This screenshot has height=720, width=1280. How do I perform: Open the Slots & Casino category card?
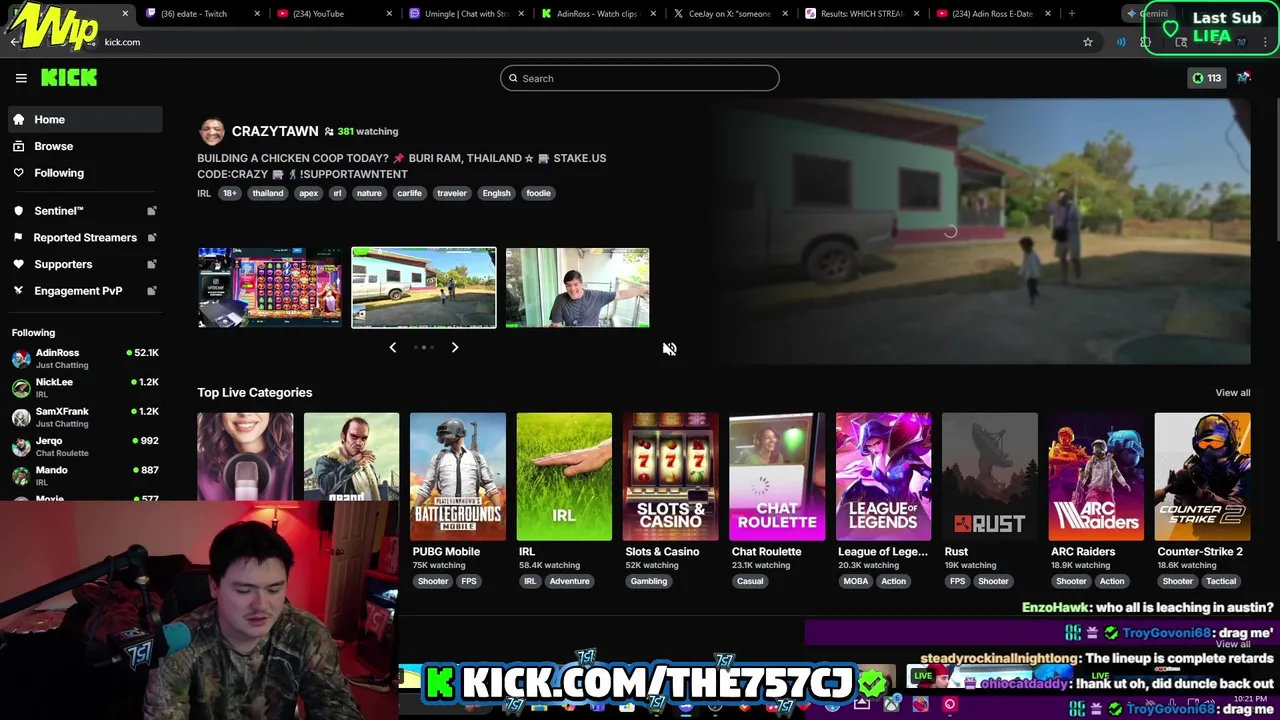point(670,477)
